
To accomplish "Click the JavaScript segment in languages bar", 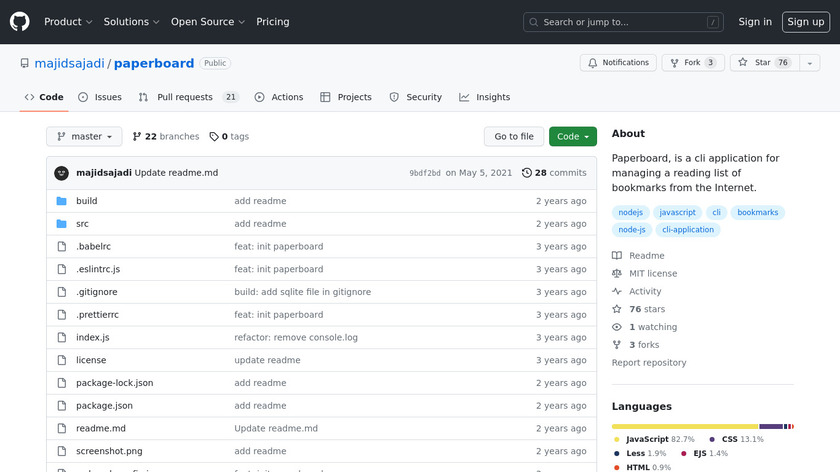I will coord(685,426).
